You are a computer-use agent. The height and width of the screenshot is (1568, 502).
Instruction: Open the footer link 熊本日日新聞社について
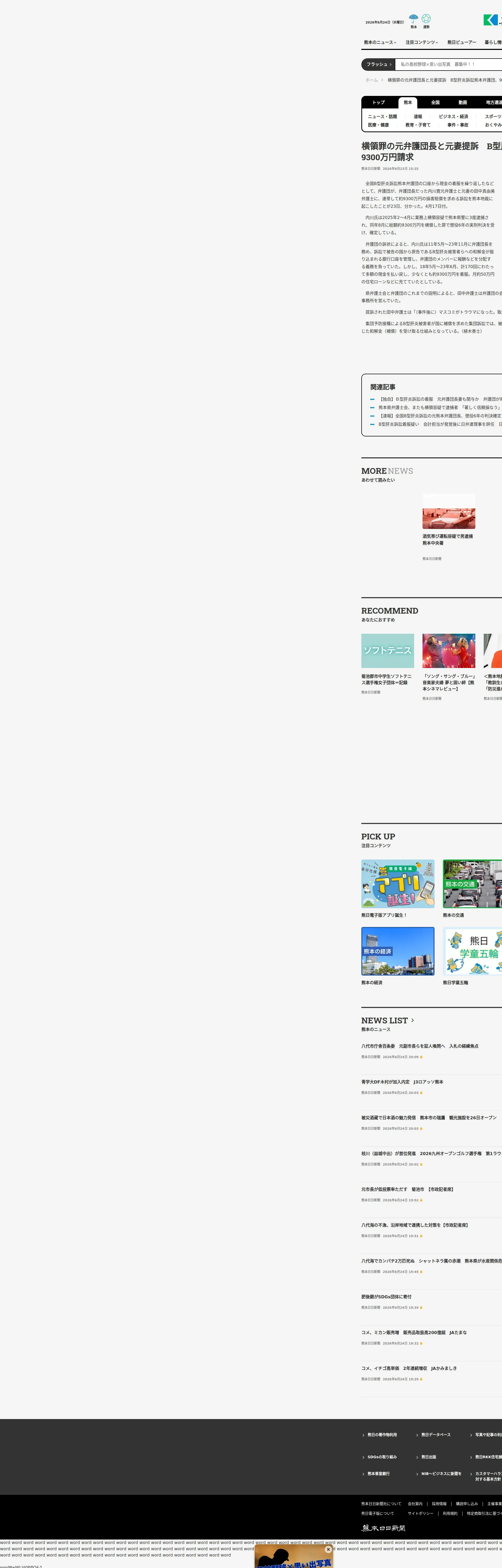pos(381,1503)
